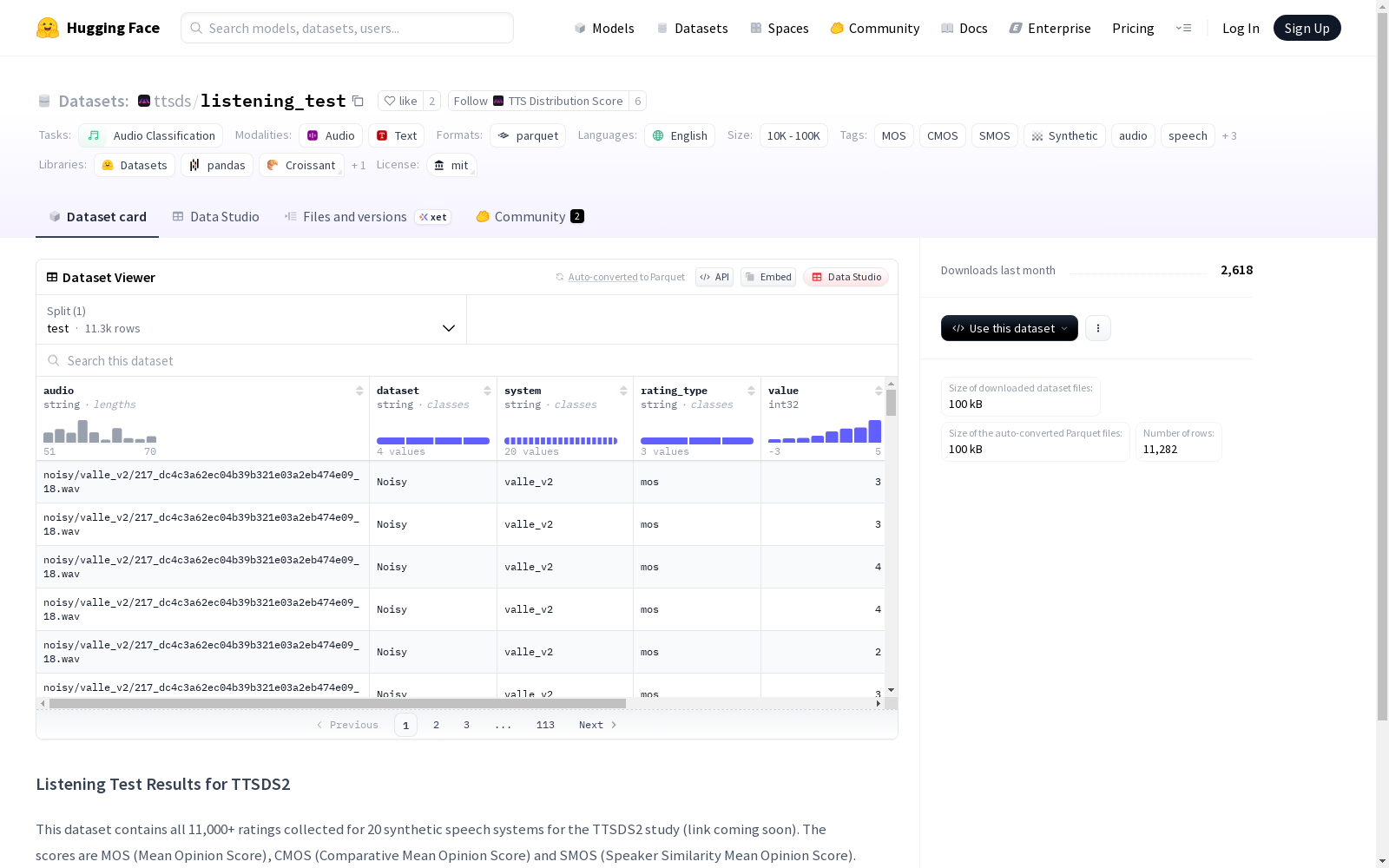Select the MOS tag

click(894, 135)
